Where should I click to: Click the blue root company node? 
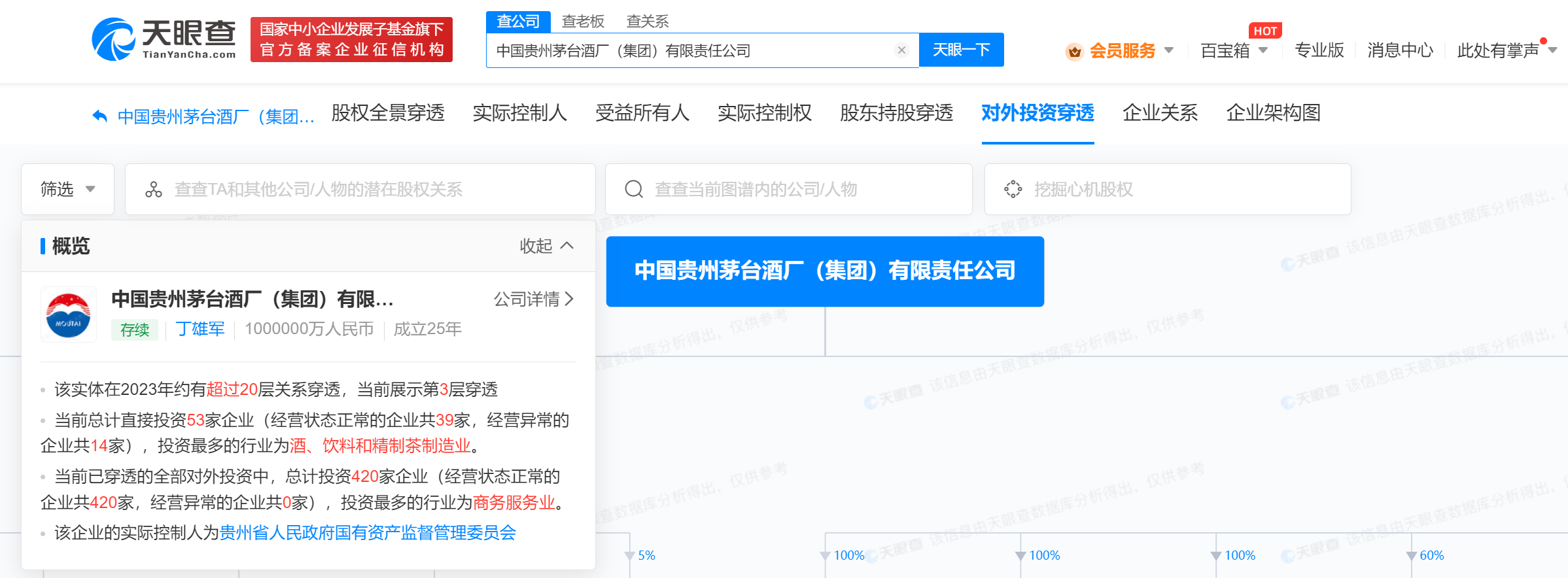[x=824, y=271]
